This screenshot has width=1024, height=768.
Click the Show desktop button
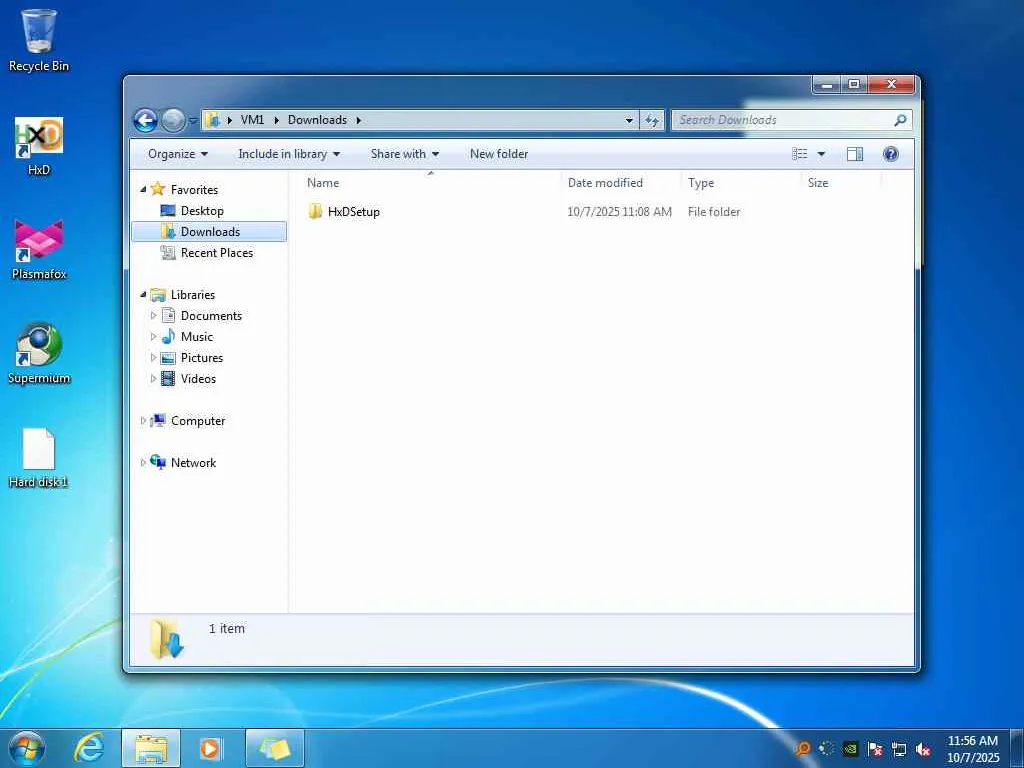click(x=1017, y=748)
